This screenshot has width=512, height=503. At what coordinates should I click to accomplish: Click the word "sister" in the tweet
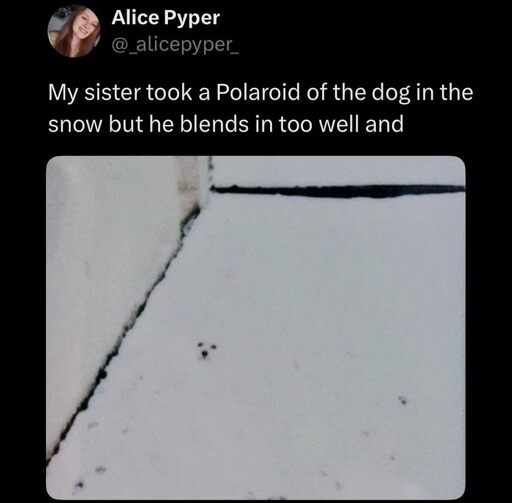click(112, 93)
